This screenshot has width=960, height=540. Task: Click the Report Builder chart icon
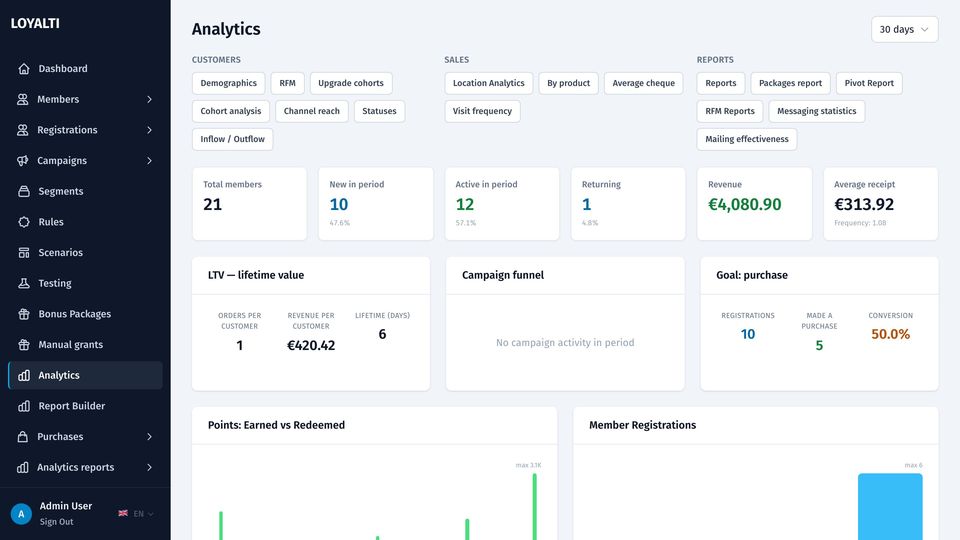[24, 406]
